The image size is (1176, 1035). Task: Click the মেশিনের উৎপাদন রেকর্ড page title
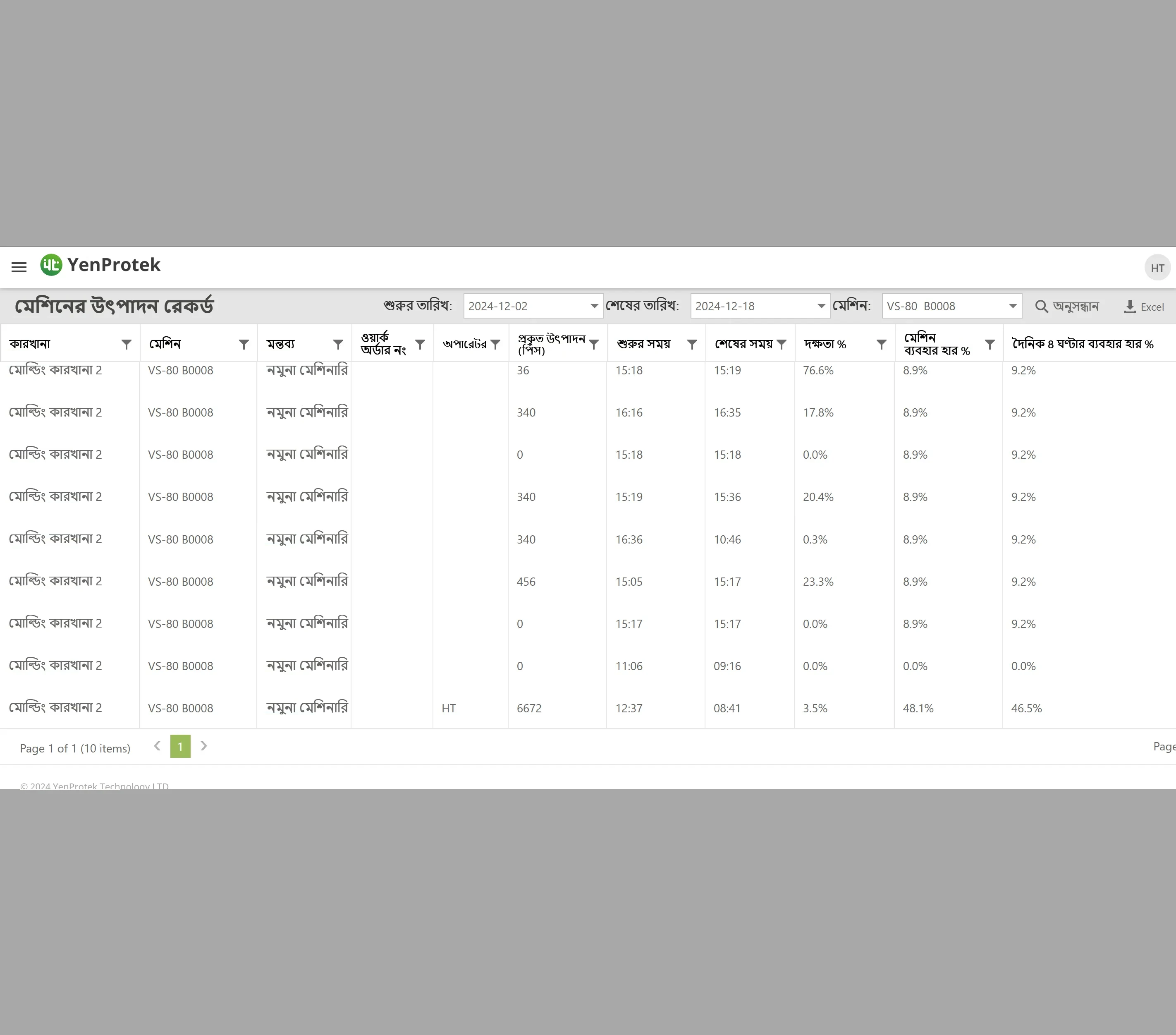click(x=114, y=306)
